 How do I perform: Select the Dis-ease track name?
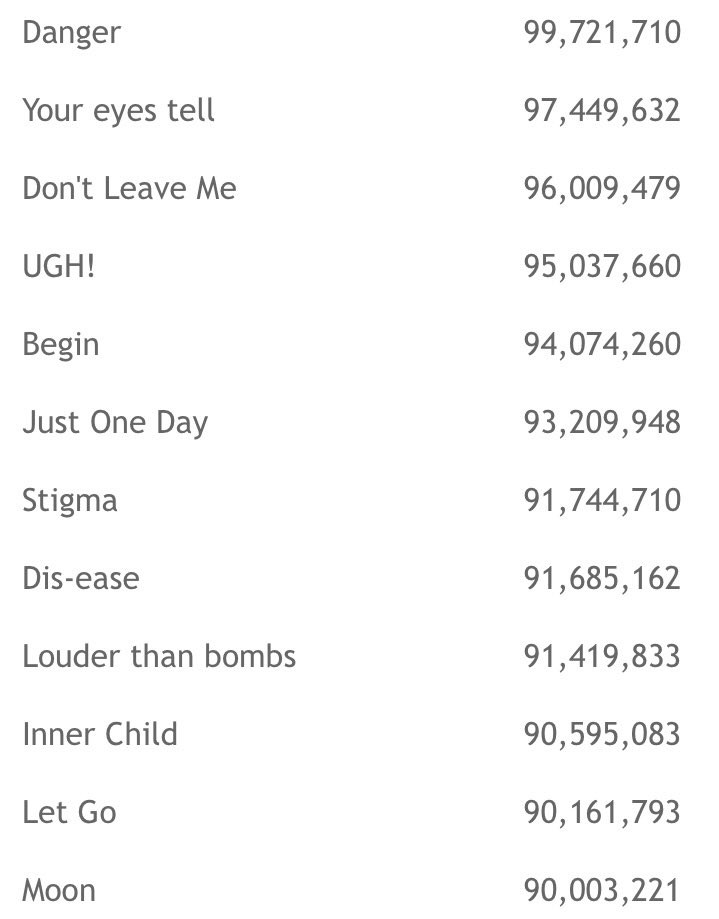(81, 578)
